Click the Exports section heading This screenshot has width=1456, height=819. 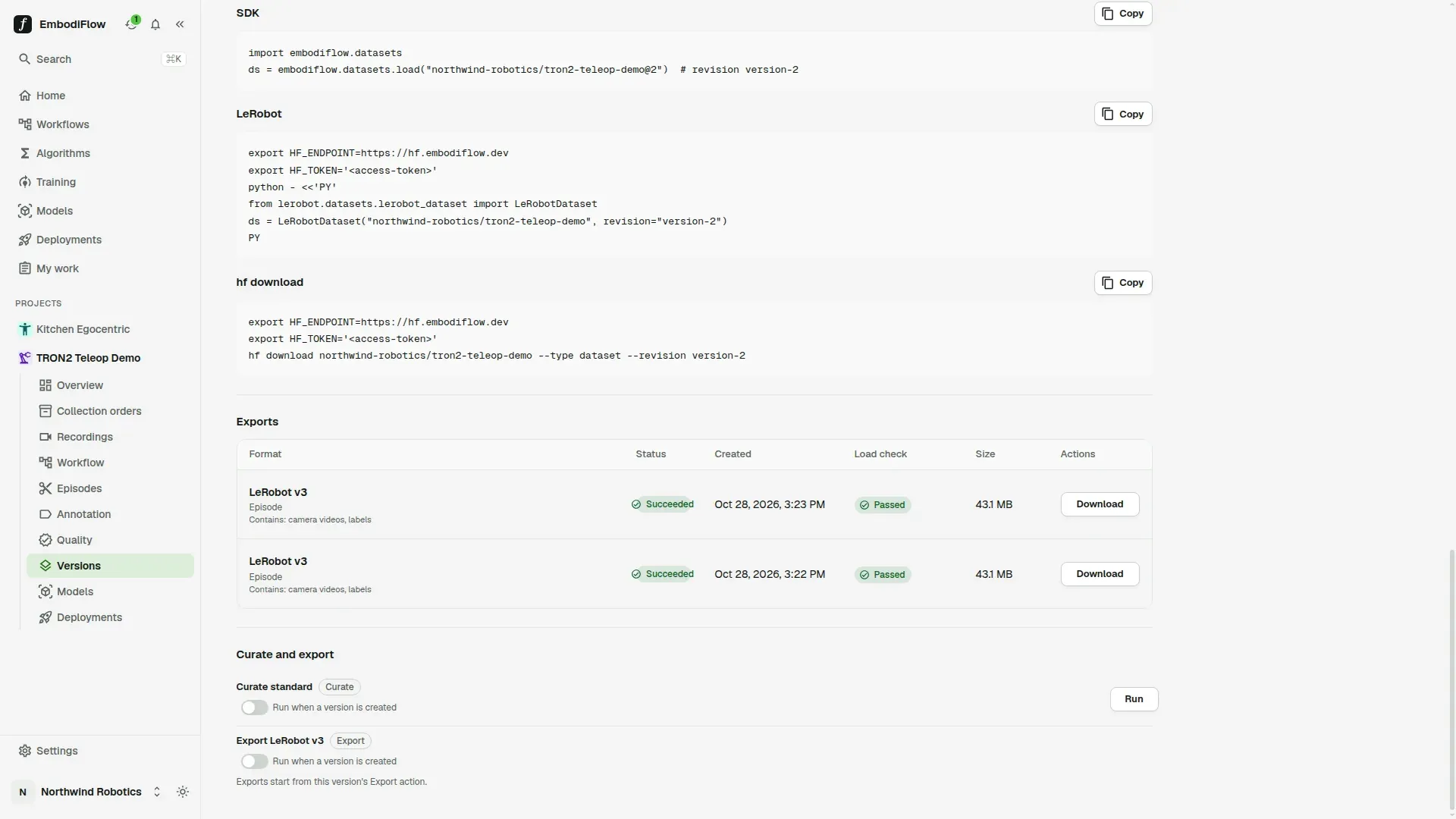(257, 422)
